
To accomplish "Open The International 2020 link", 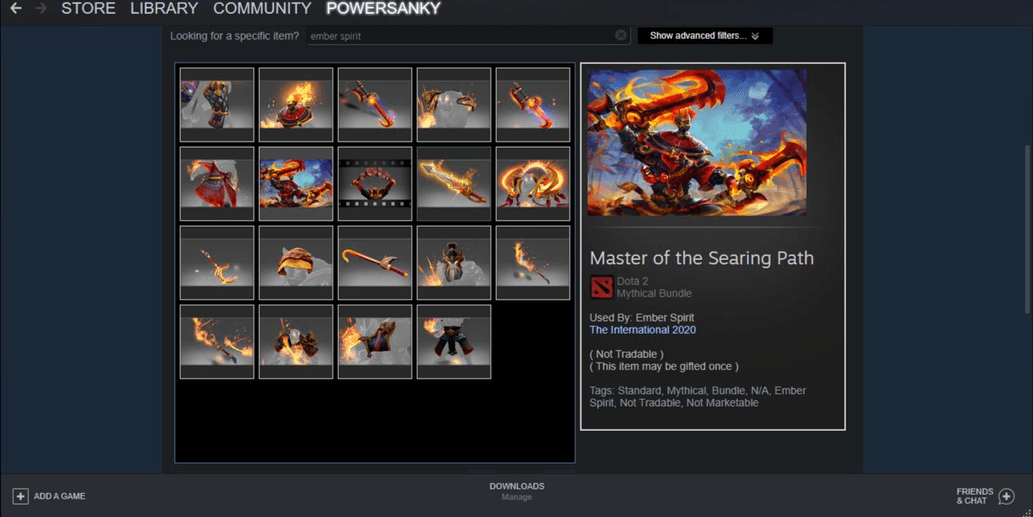I will click(642, 330).
